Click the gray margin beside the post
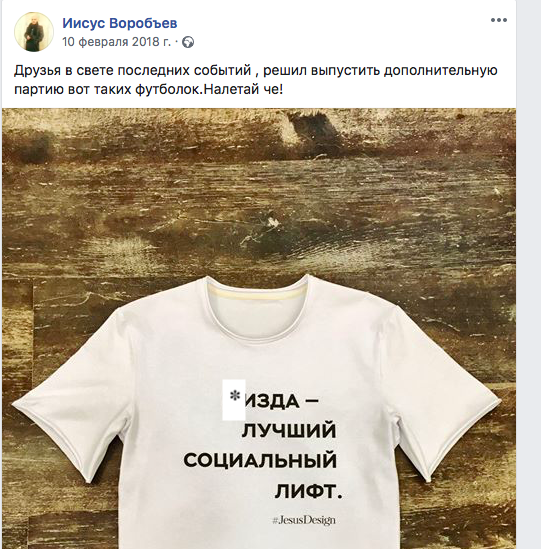 [528, 274]
